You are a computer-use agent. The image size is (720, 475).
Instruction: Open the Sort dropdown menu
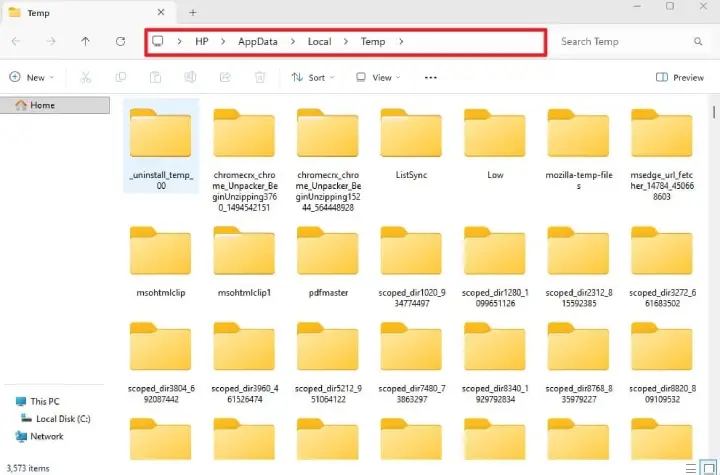click(313, 77)
